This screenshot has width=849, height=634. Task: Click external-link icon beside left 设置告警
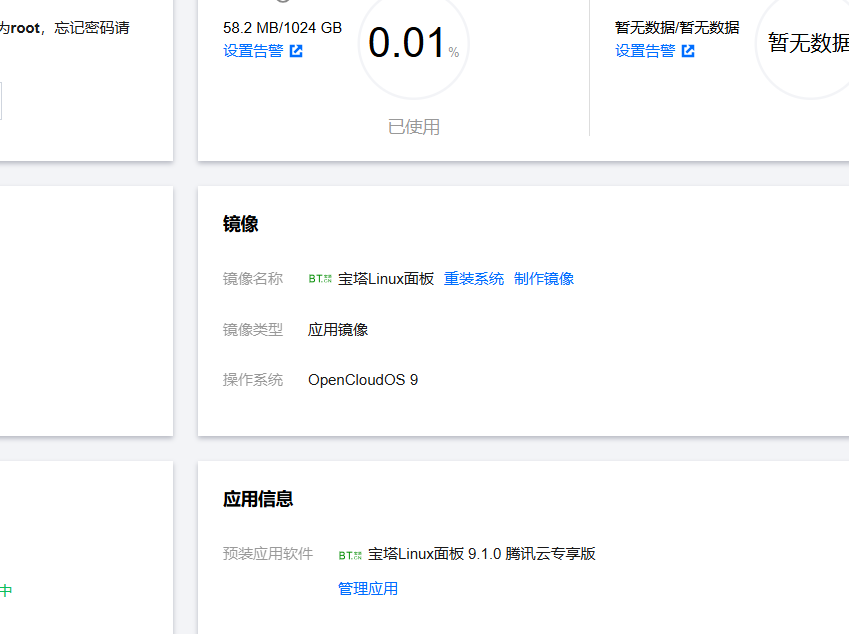click(x=296, y=51)
